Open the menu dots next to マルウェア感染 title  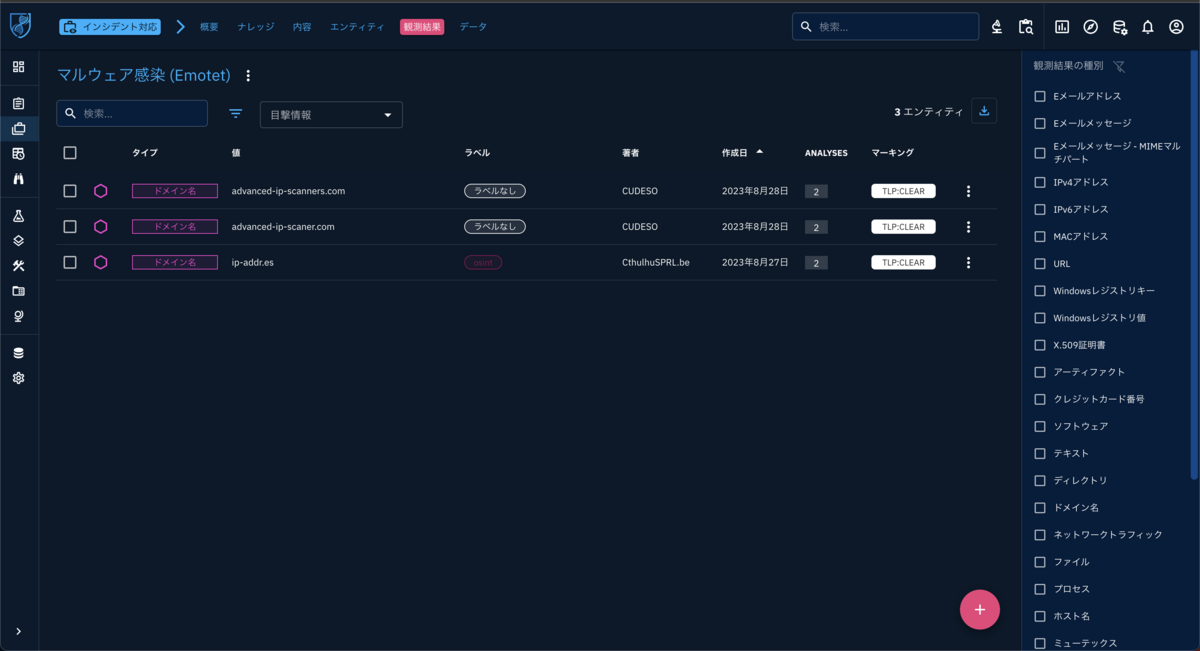pos(248,76)
